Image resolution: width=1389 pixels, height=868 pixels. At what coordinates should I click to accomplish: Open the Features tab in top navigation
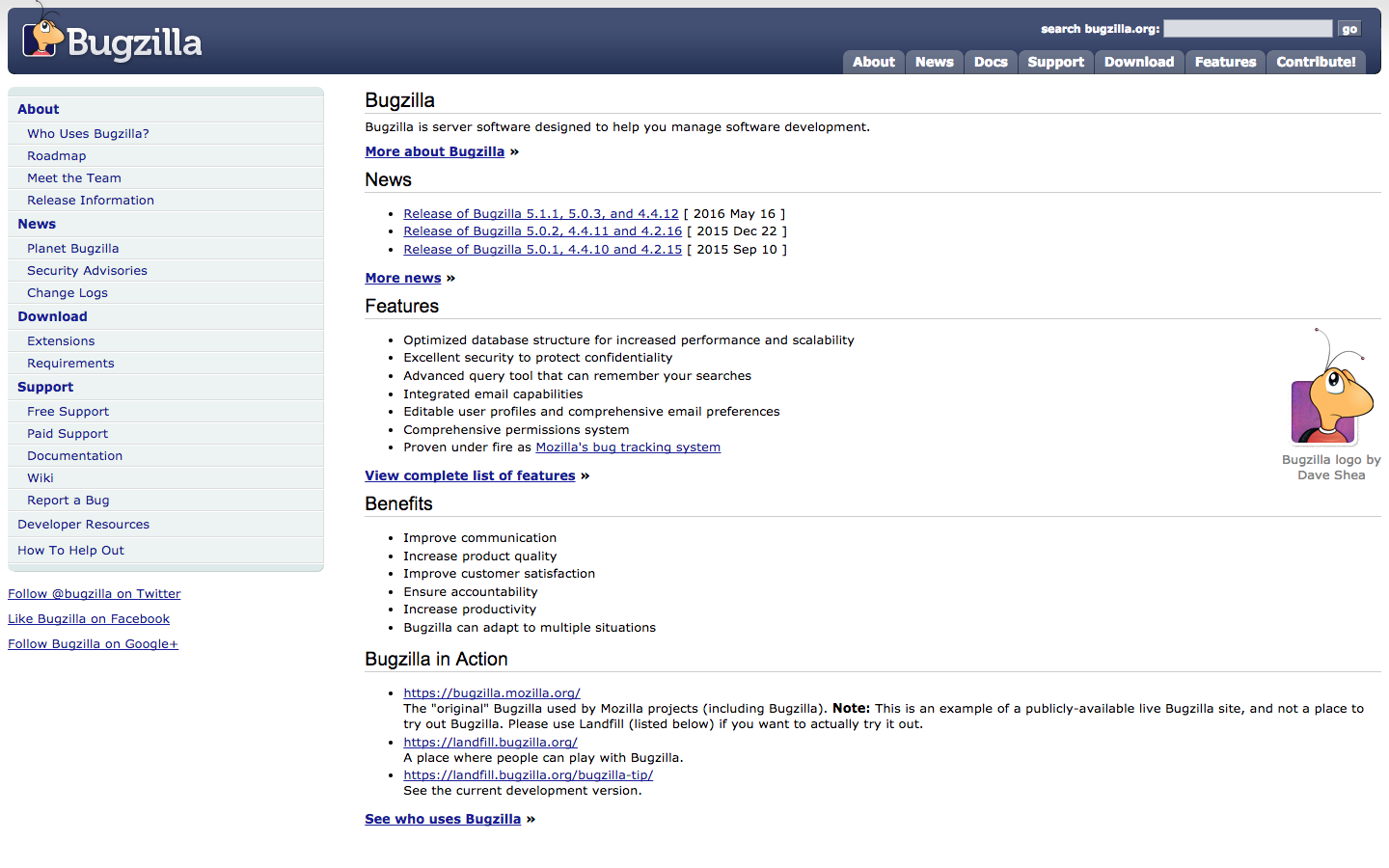click(1226, 62)
